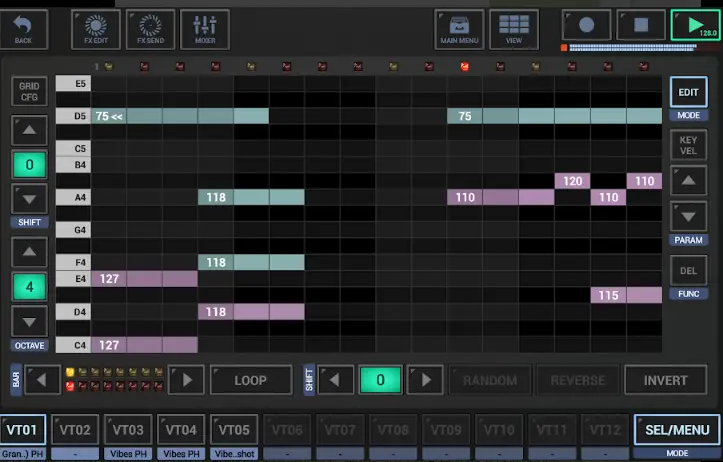Viewport: 723px width, 462px height.
Task: Go back with the Back arrow button
Action: [x=23, y=29]
